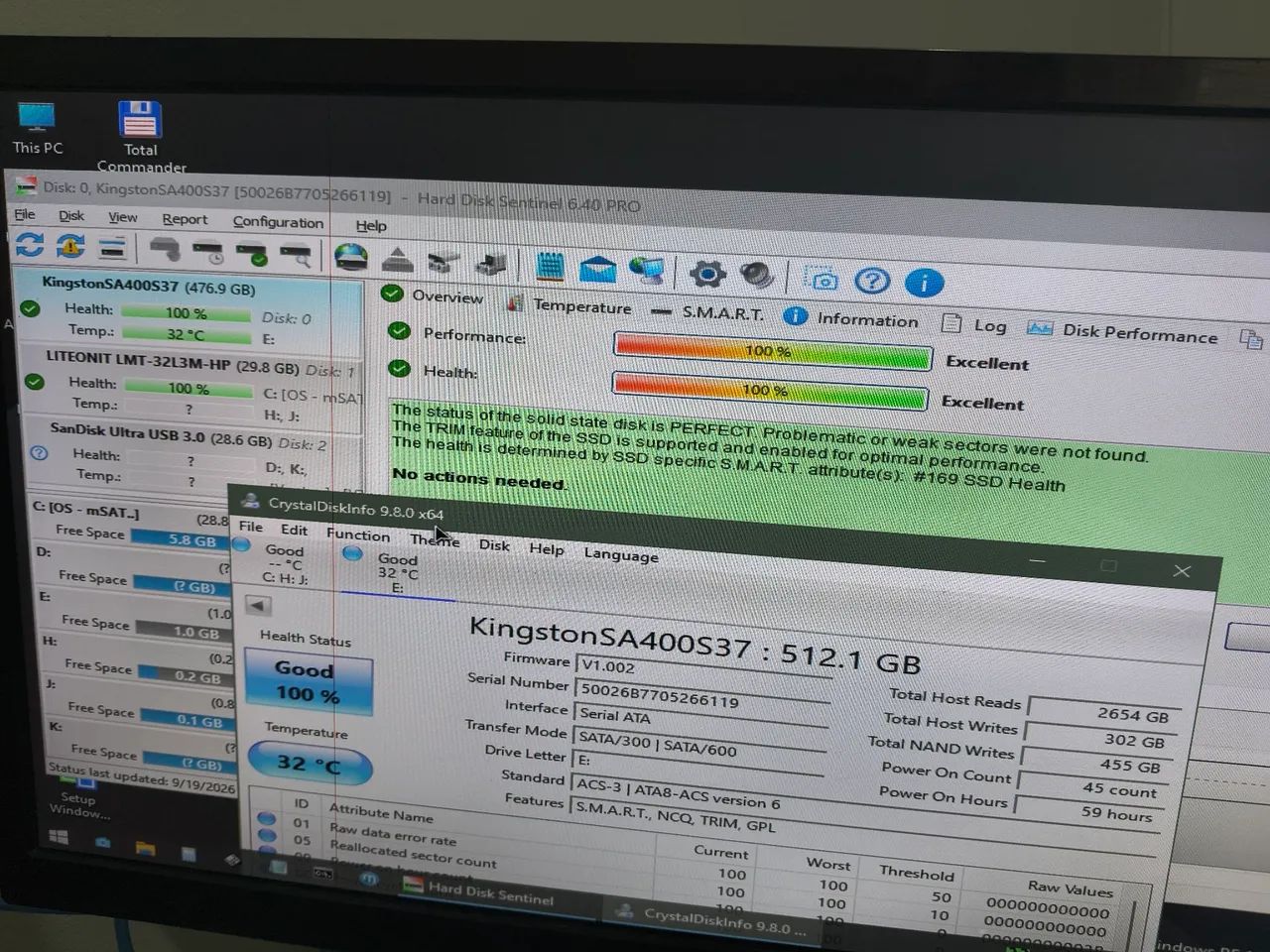Screen dimensions: 1270x952
Task: Select the C: H: J: Good disk in CrystalDiskInfo
Action: [x=282, y=562]
